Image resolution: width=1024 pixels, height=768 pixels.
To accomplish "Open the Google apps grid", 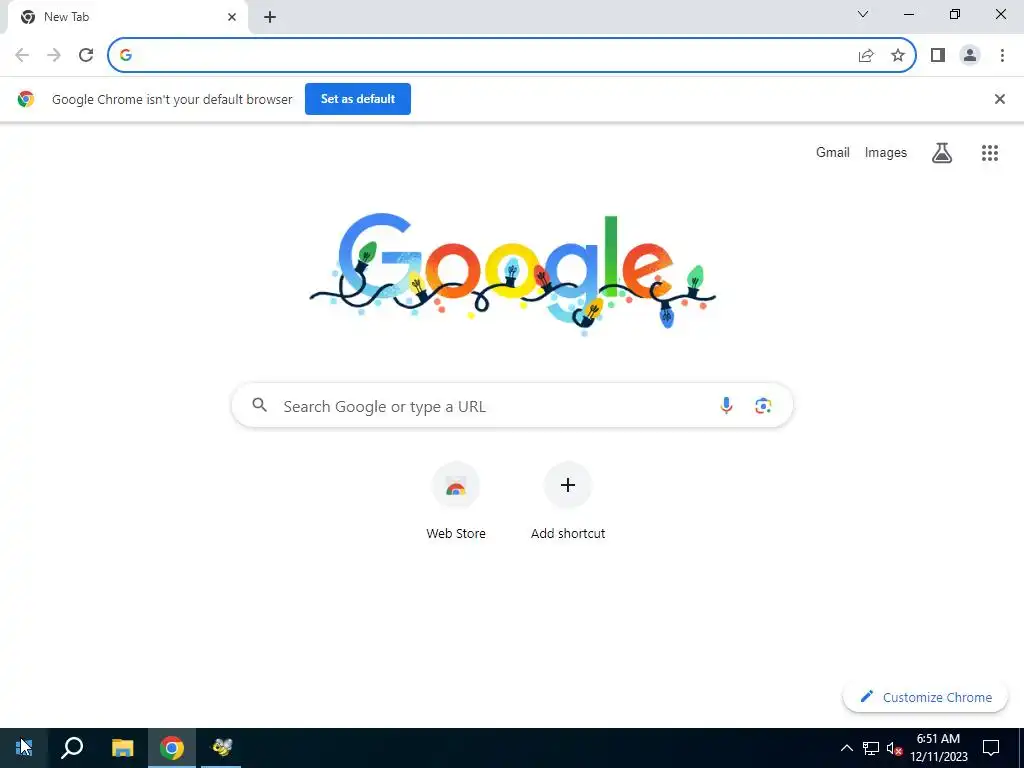I will (x=990, y=153).
